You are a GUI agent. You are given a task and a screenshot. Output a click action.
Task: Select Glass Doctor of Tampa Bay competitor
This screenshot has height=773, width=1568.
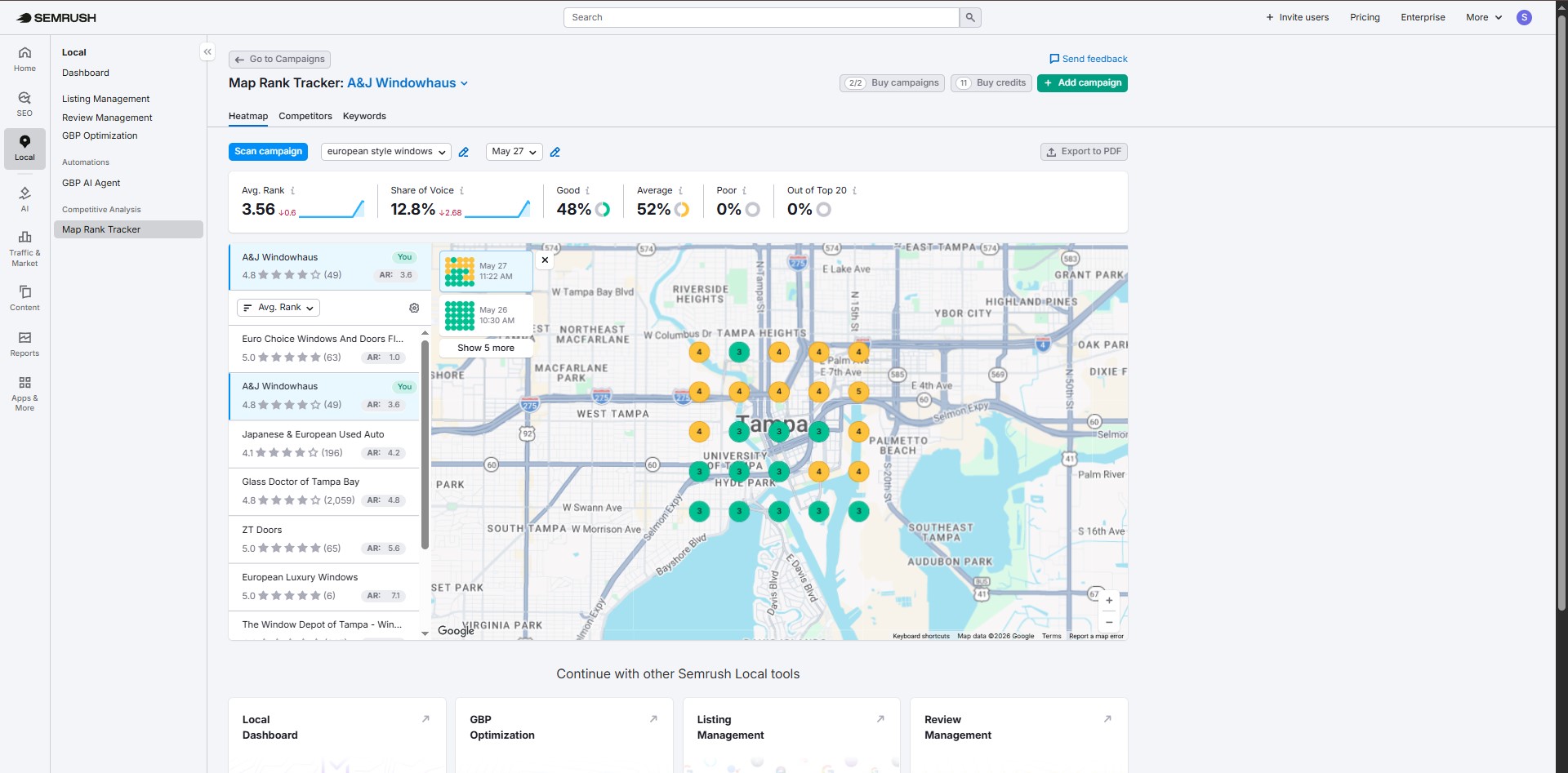click(x=324, y=491)
